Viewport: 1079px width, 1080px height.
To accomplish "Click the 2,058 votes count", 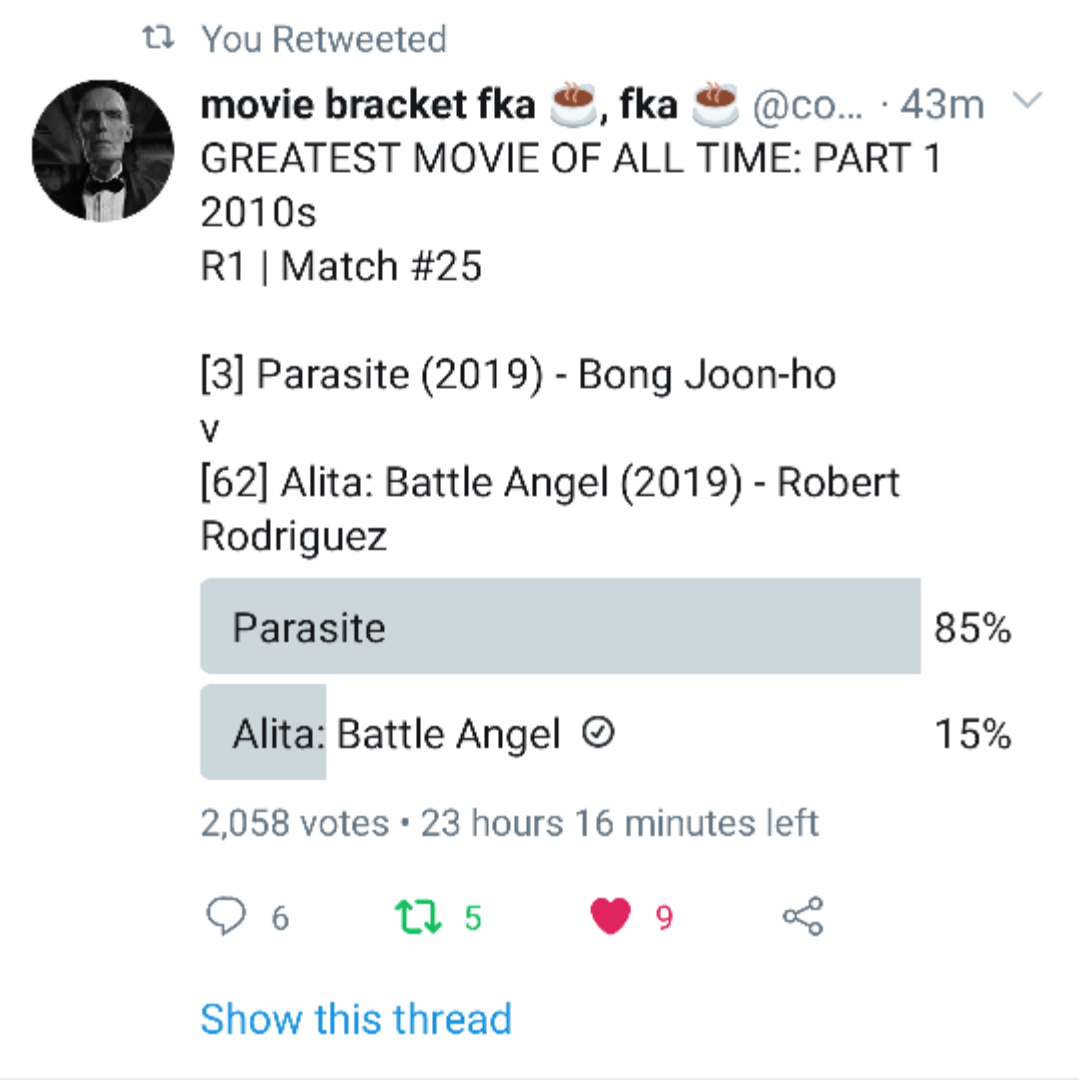I will (295, 823).
